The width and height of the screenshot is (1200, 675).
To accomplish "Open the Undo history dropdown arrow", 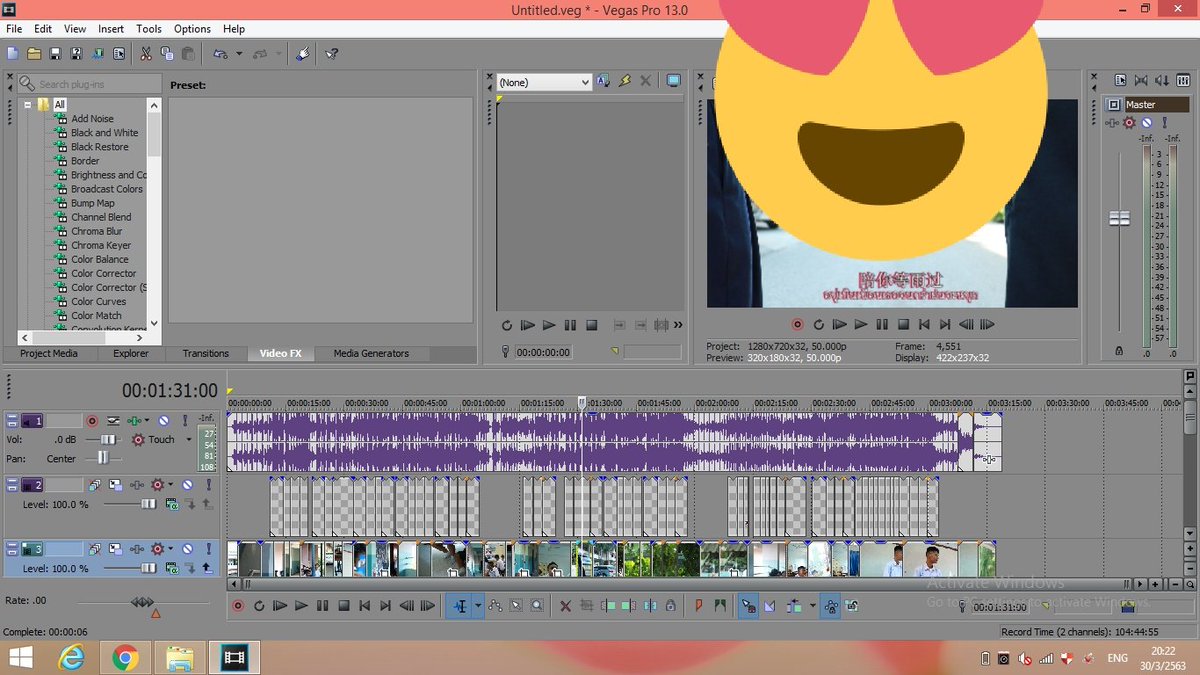I will coord(239,54).
